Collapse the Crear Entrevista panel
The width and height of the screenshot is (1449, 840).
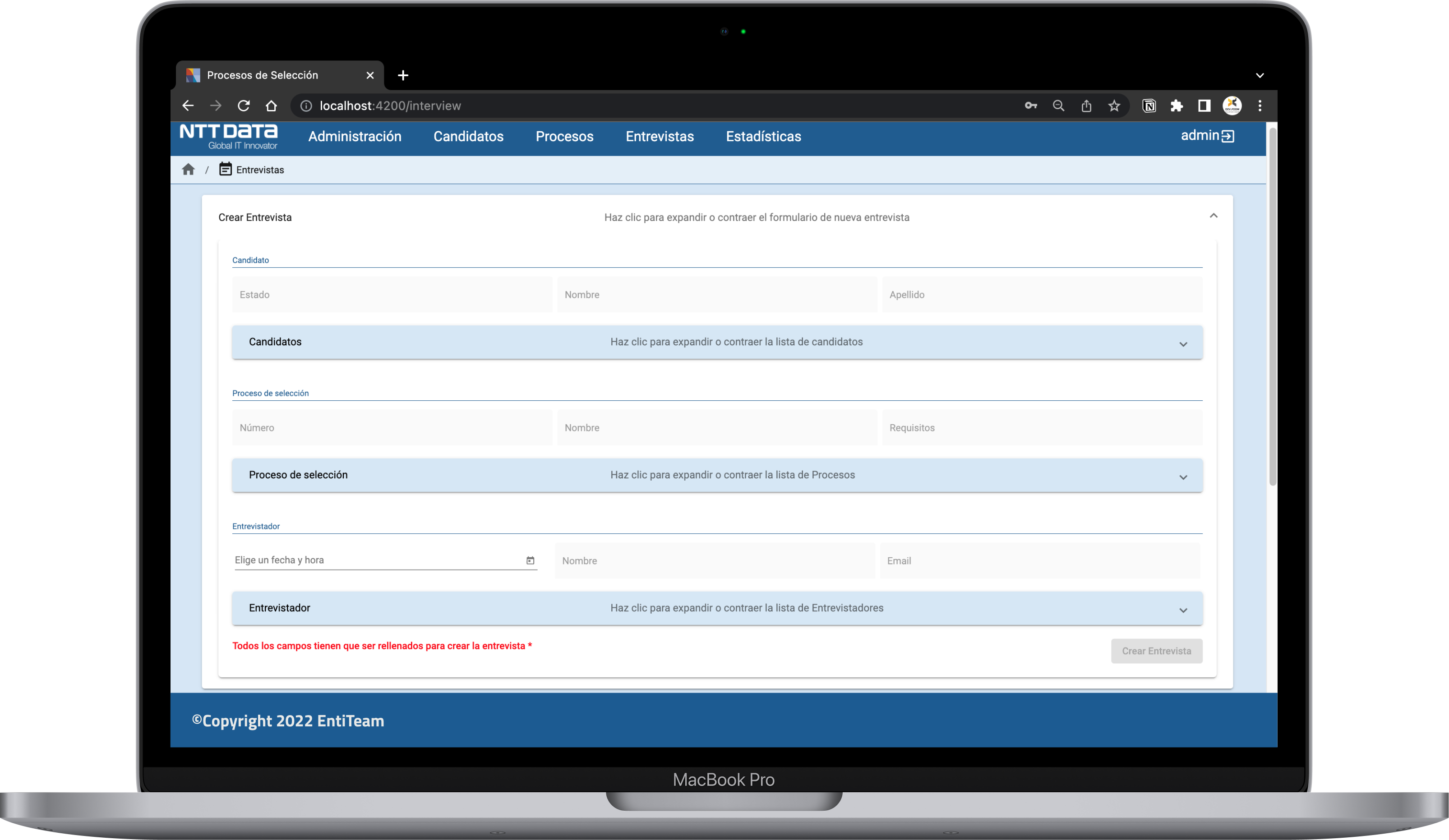(x=1213, y=216)
